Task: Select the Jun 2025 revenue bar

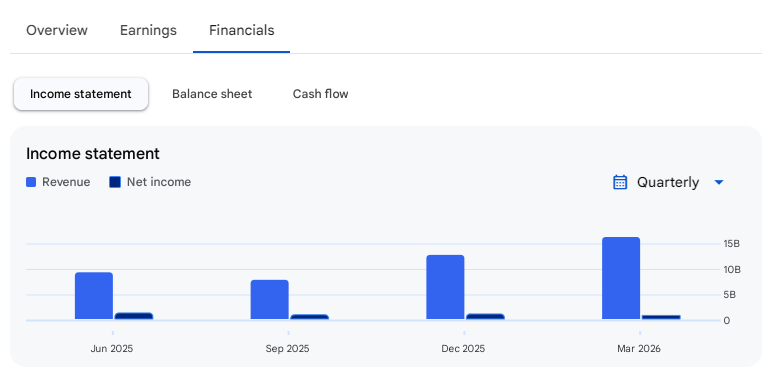Action: [94, 296]
